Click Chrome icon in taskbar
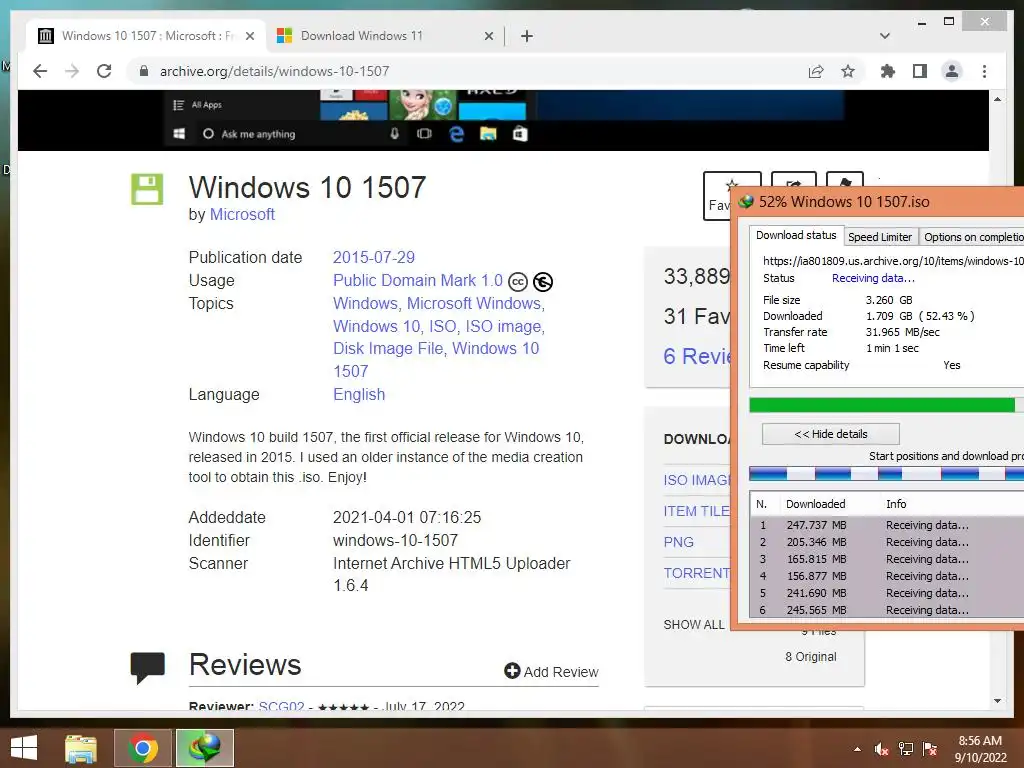This screenshot has height=768, width=1024. [142, 748]
